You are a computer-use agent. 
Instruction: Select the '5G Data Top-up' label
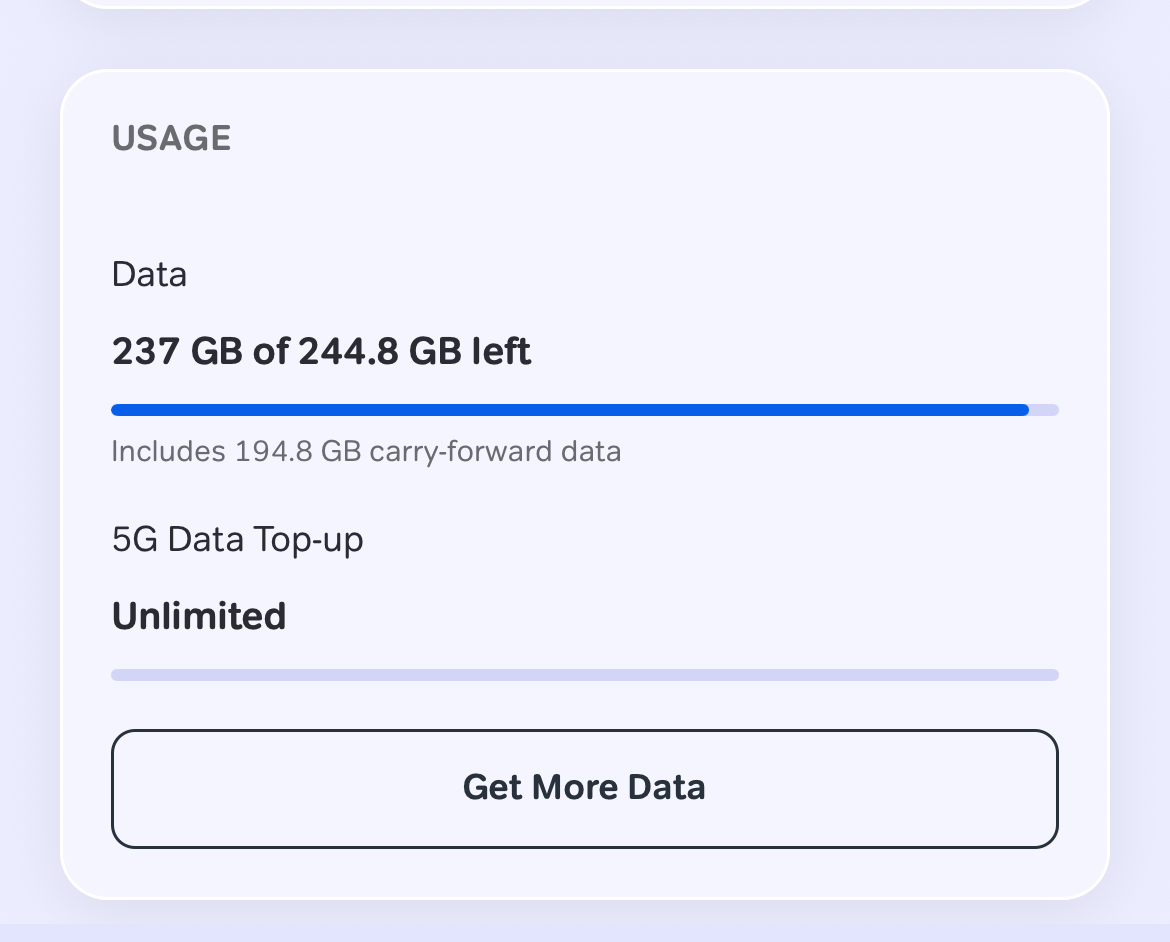(x=237, y=540)
